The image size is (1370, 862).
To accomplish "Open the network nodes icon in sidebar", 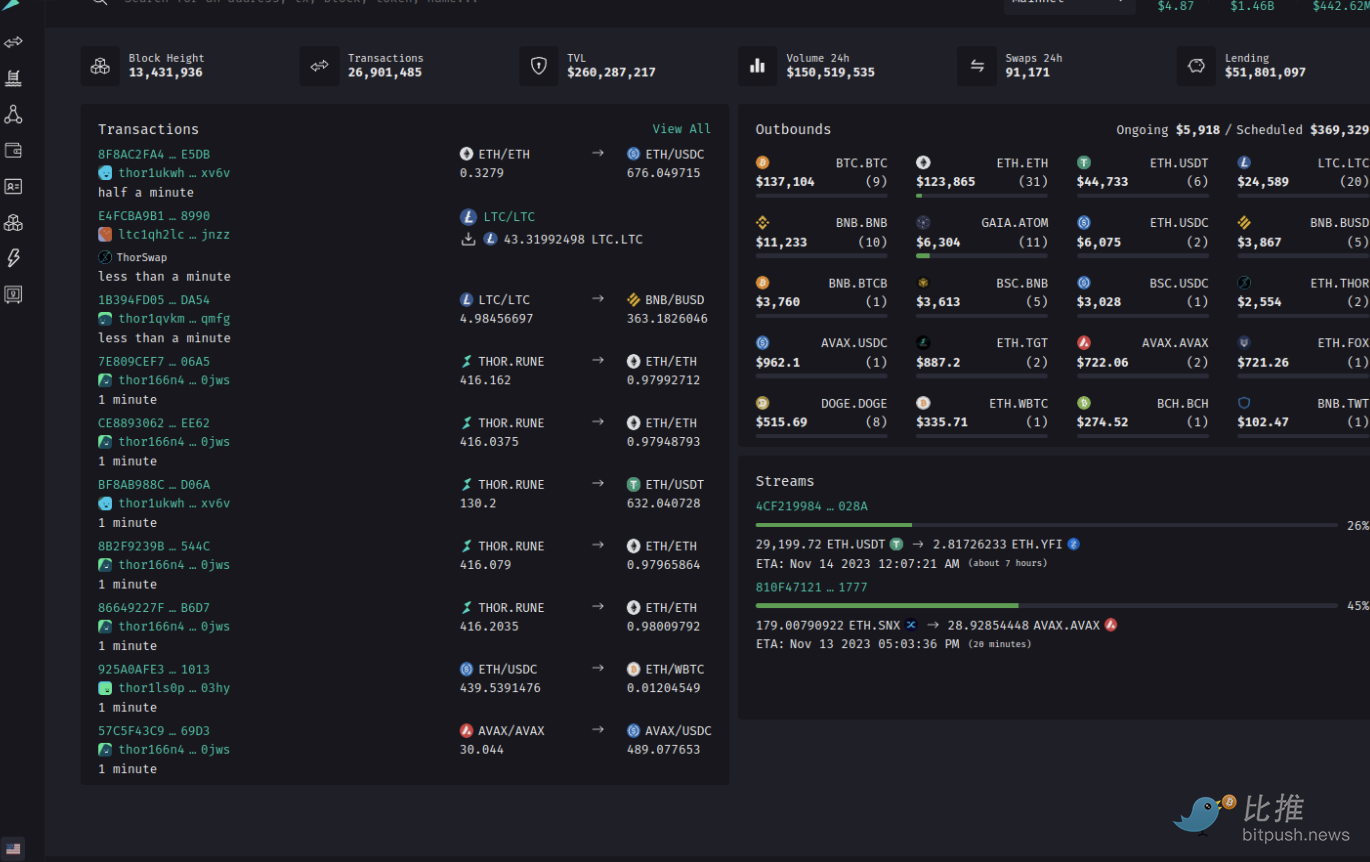I will point(13,115).
